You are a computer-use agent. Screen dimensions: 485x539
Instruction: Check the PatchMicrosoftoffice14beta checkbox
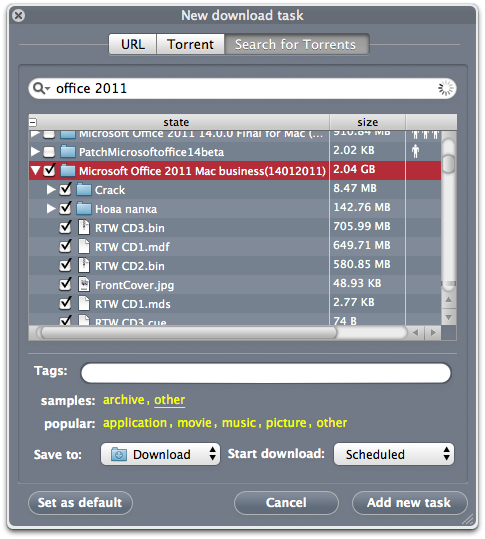coord(49,152)
